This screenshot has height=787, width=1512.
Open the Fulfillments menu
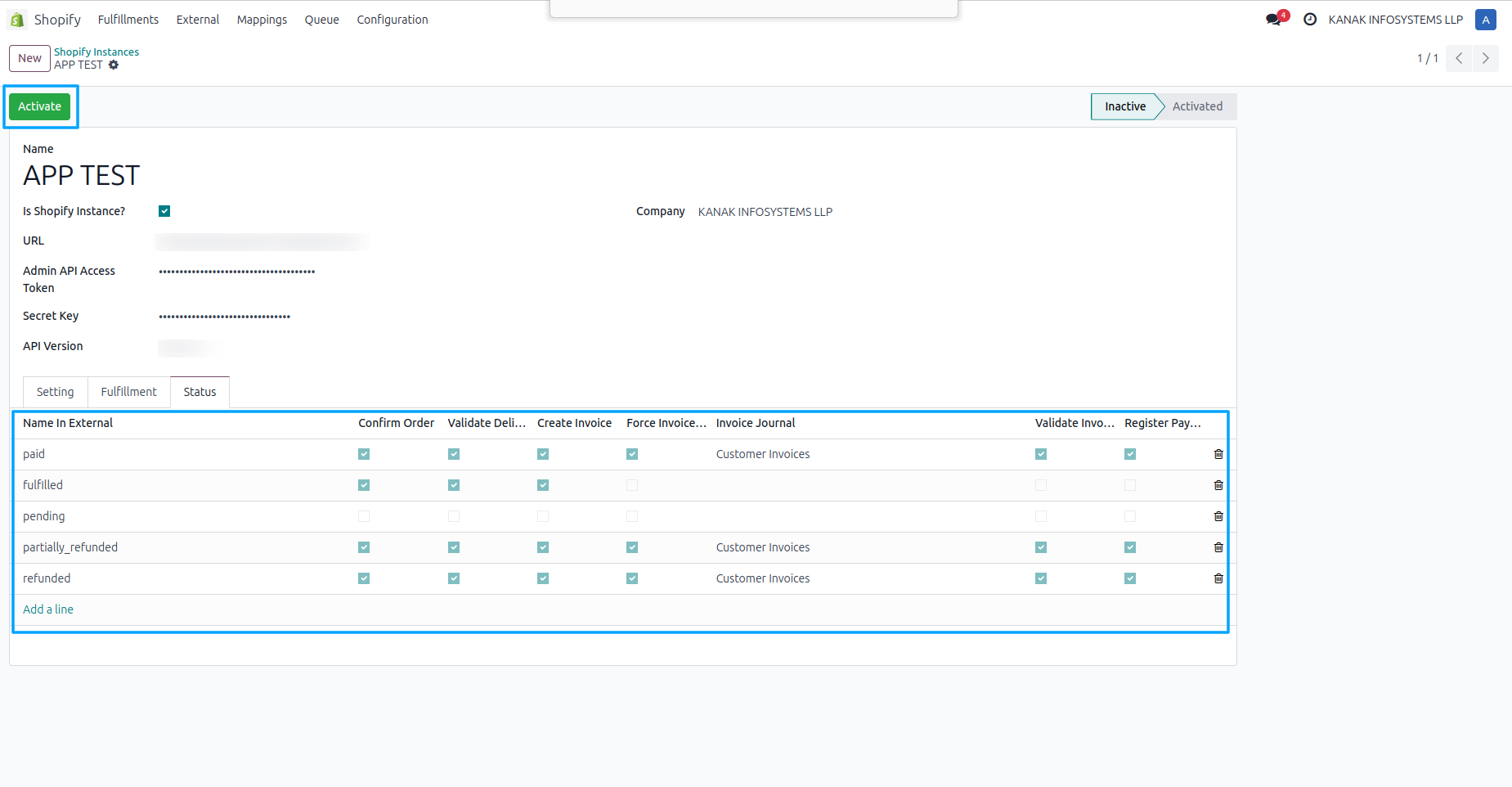[128, 20]
